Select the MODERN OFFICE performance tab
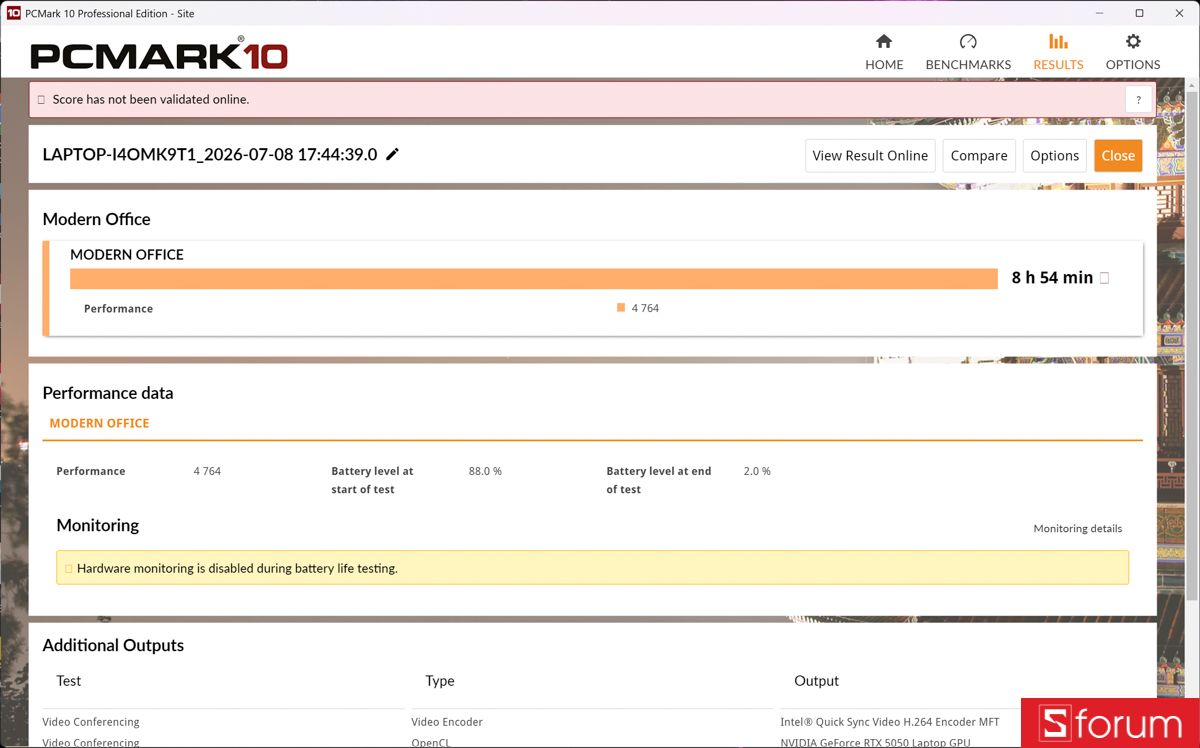This screenshot has height=748, width=1200. tap(99, 423)
